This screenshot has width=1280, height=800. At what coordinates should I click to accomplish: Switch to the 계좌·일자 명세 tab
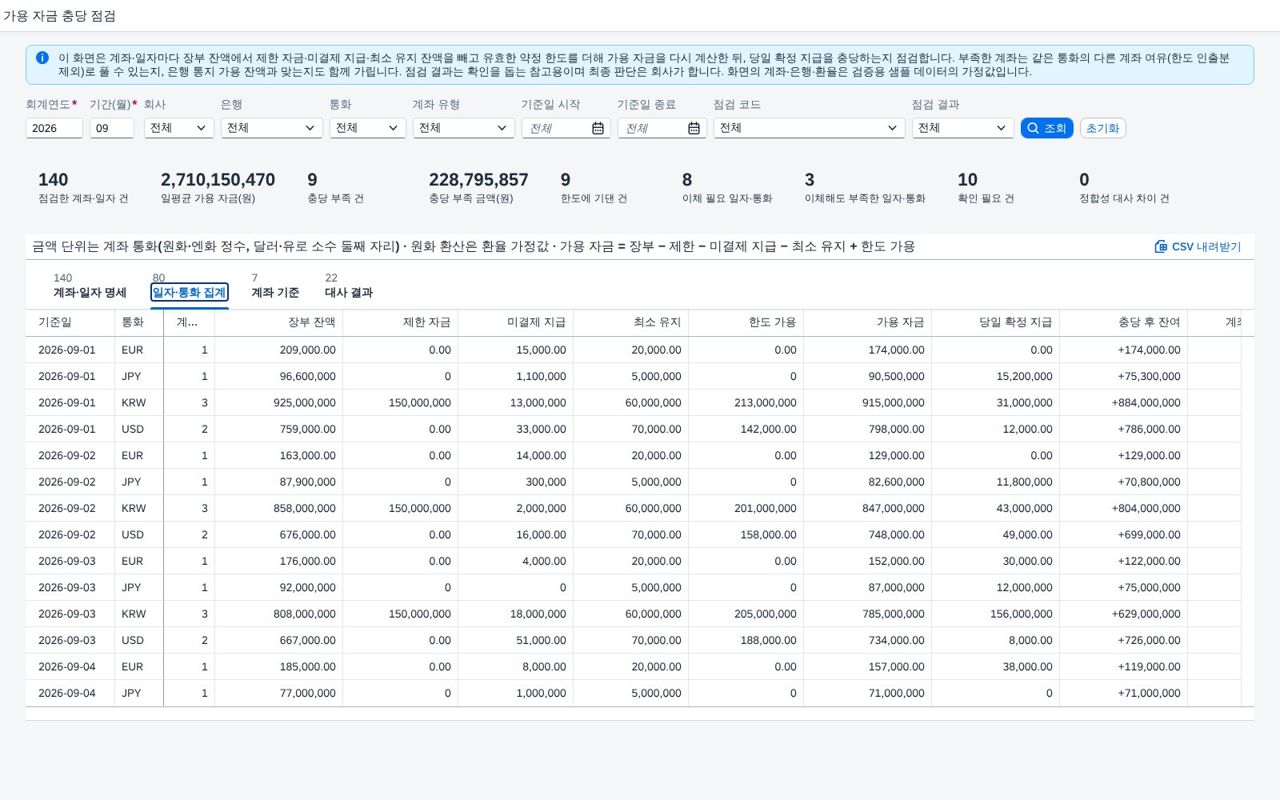tap(90, 293)
